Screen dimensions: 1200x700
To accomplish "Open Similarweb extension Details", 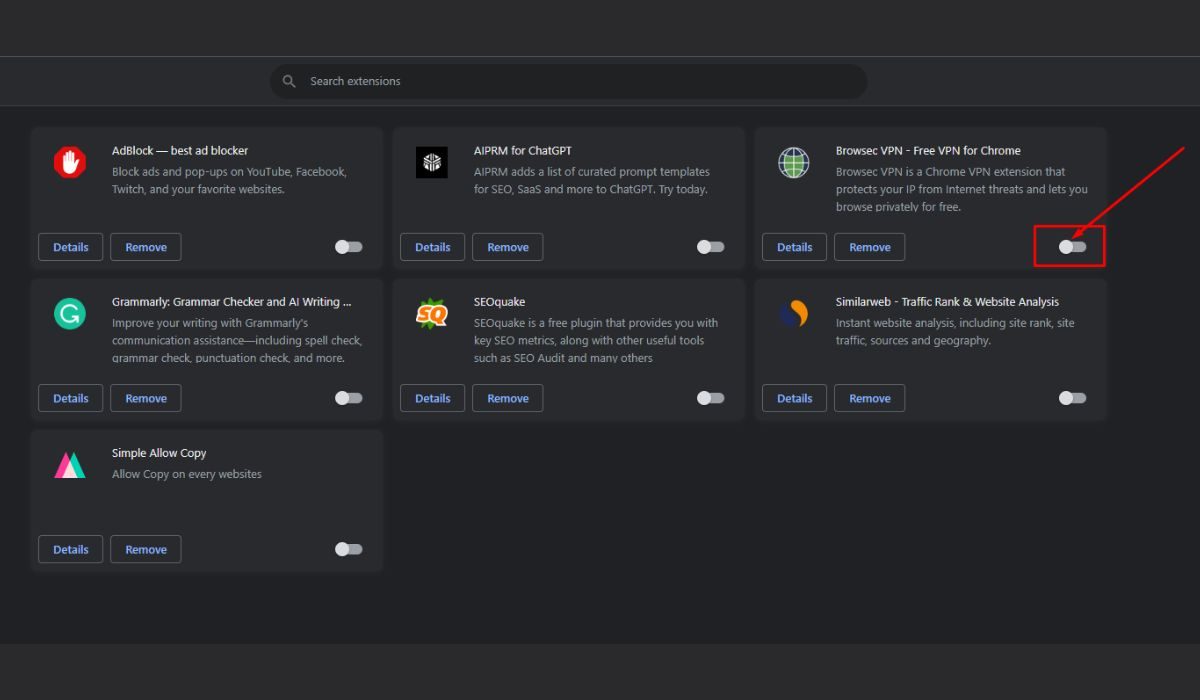I will pyautogui.click(x=795, y=398).
